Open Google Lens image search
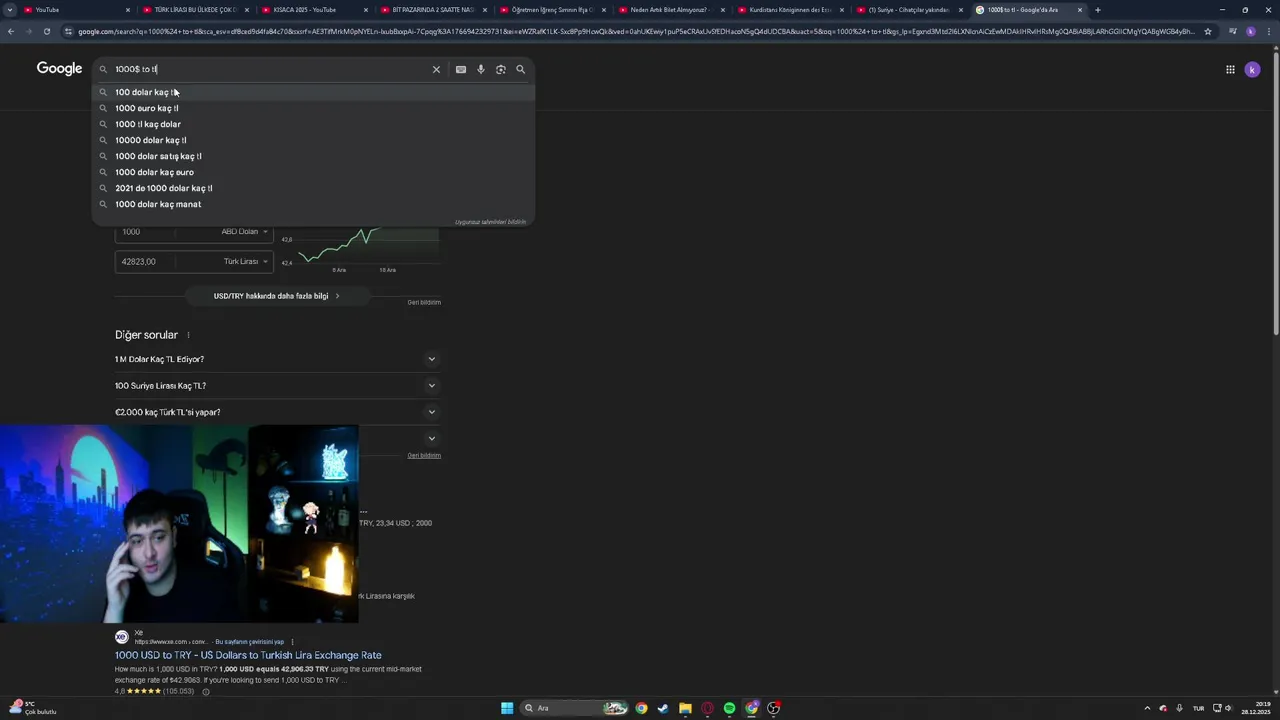Screen dimensions: 1280x720 pyautogui.click(x=501, y=69)
